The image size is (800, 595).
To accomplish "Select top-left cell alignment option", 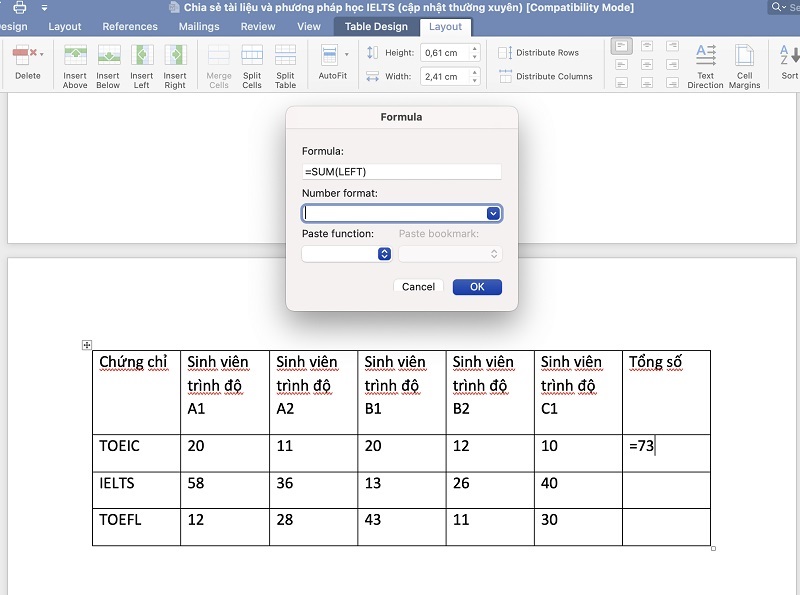I will tap(621, 47).
